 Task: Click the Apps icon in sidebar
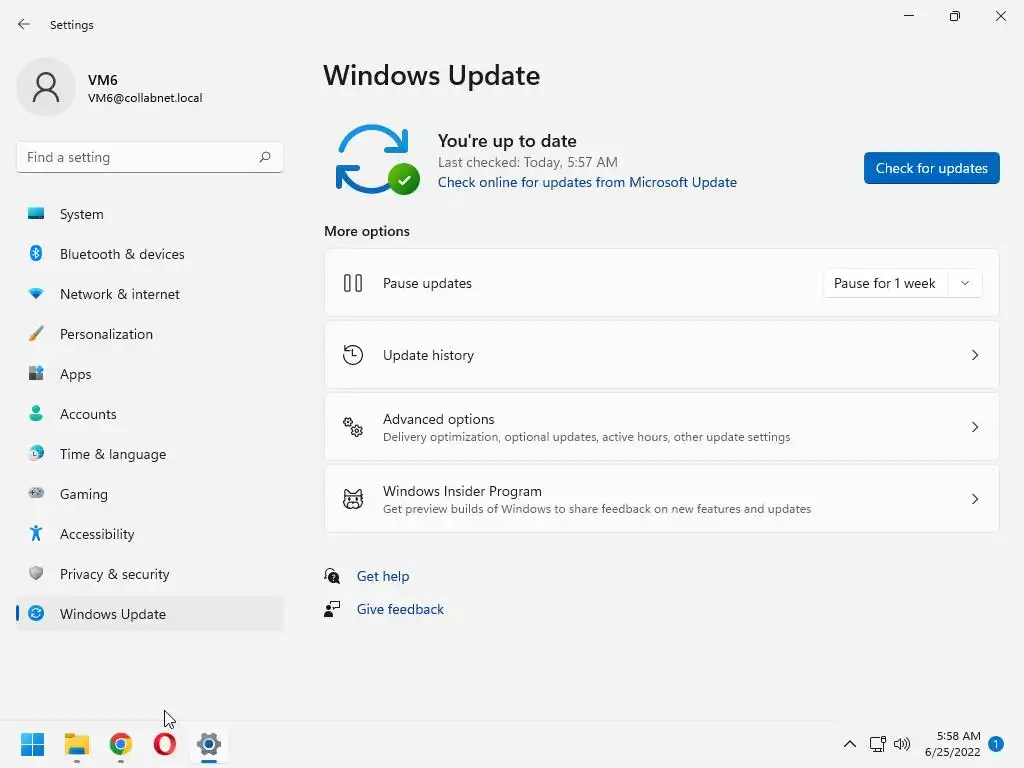coord(36,374)
